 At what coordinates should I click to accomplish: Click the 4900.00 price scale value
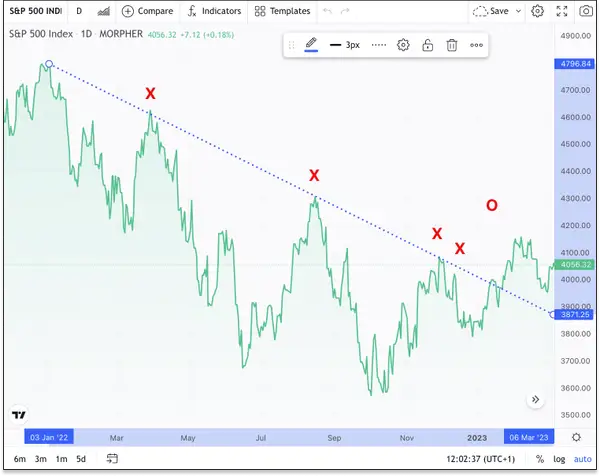[576, 36]
